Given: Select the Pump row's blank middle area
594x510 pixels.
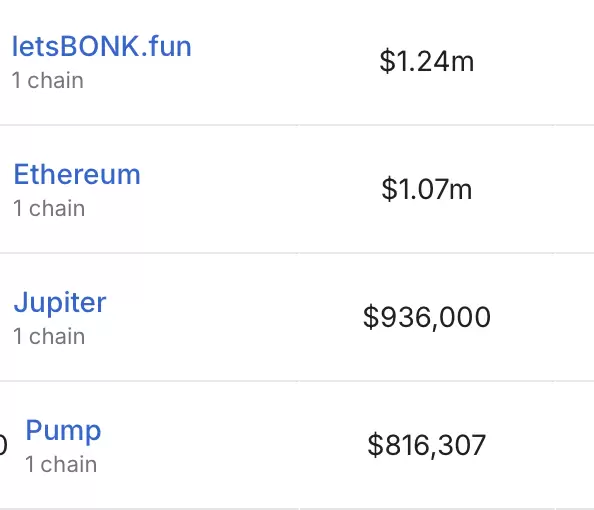Looking at the screenshot, I should pos(235,445).
